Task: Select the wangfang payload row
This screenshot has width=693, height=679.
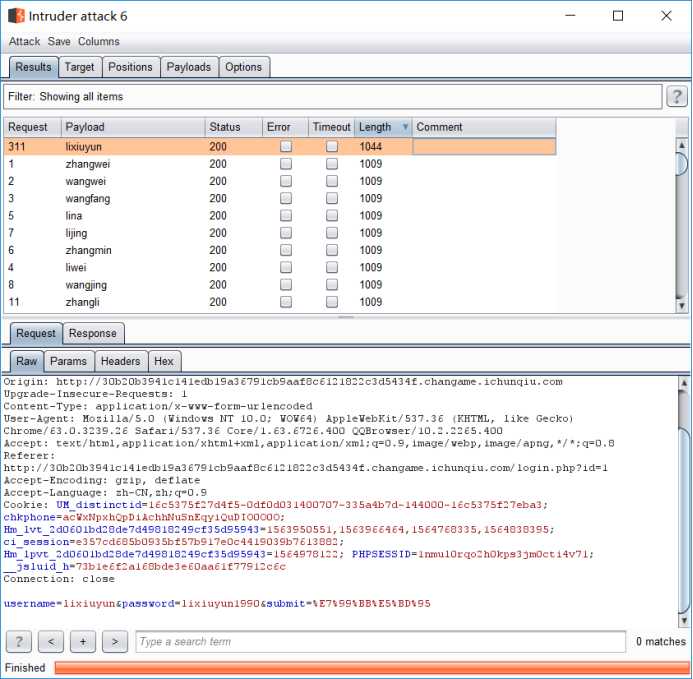Action: click(x=280, y=198)
